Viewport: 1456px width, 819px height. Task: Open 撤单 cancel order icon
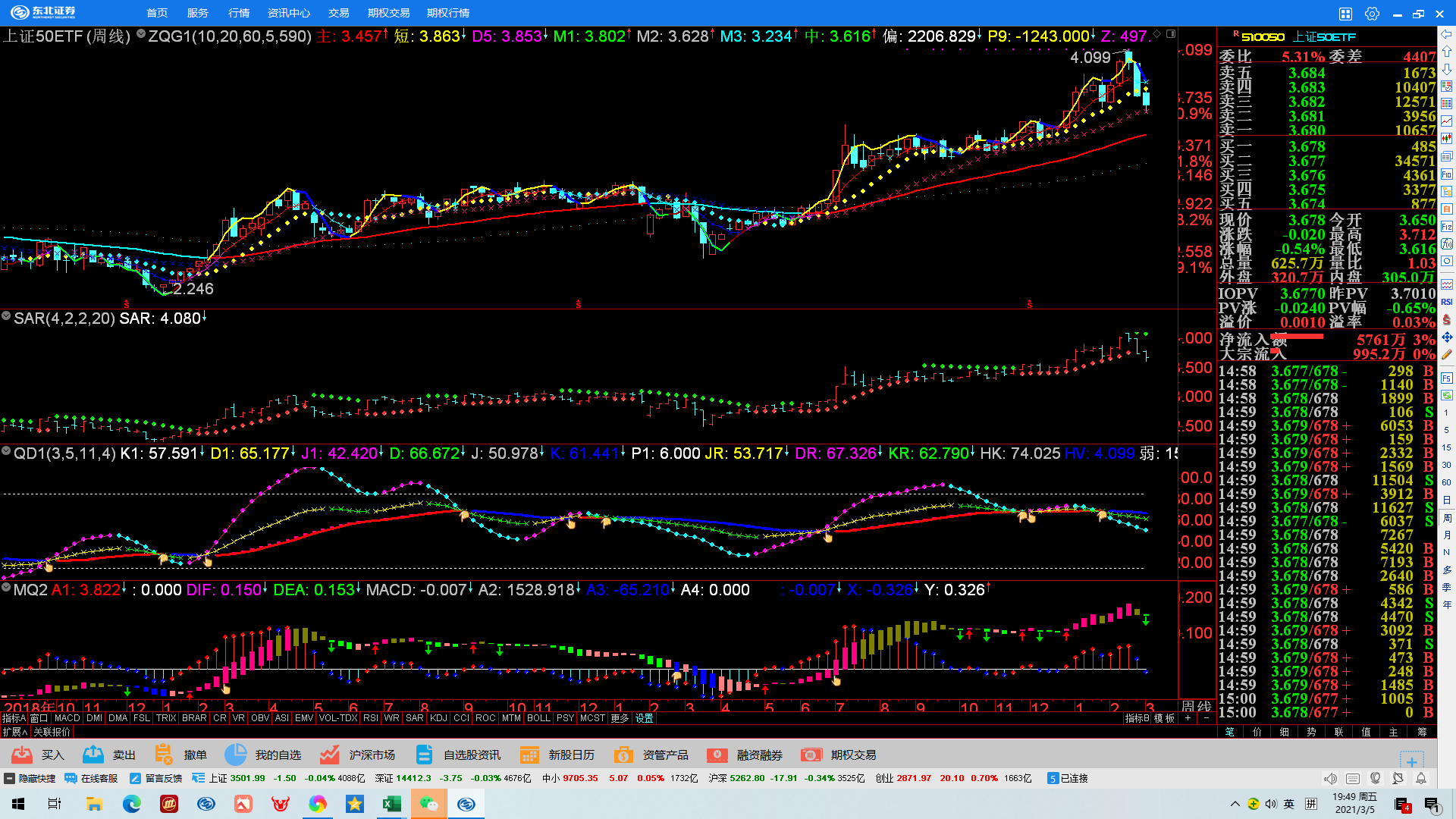164,755
